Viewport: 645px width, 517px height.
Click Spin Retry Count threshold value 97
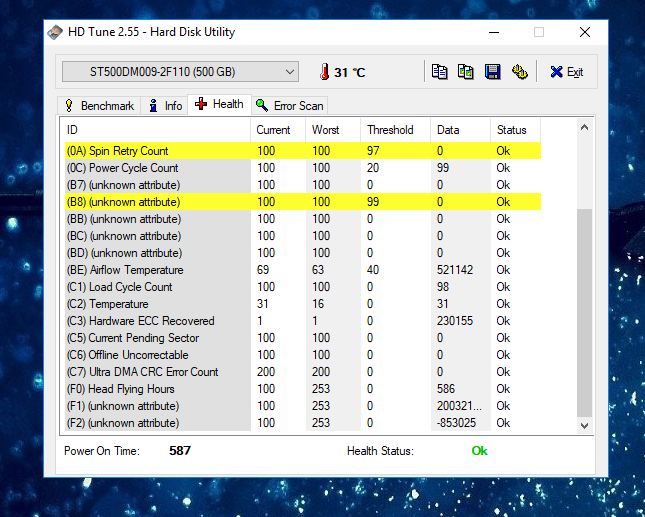tap(373, 151)
